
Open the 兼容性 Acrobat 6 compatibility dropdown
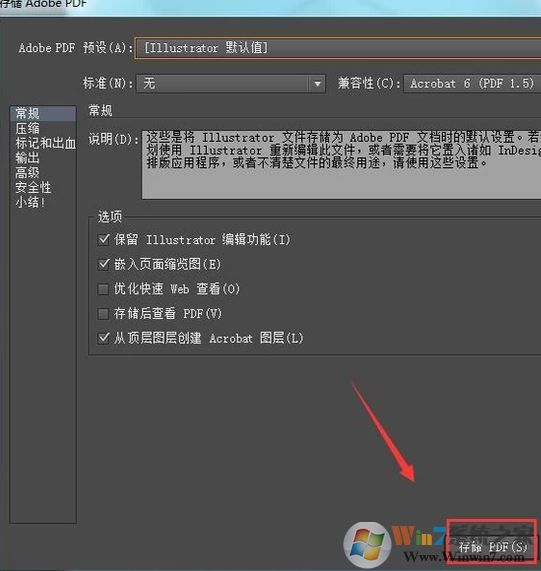[x=472, y=84]
